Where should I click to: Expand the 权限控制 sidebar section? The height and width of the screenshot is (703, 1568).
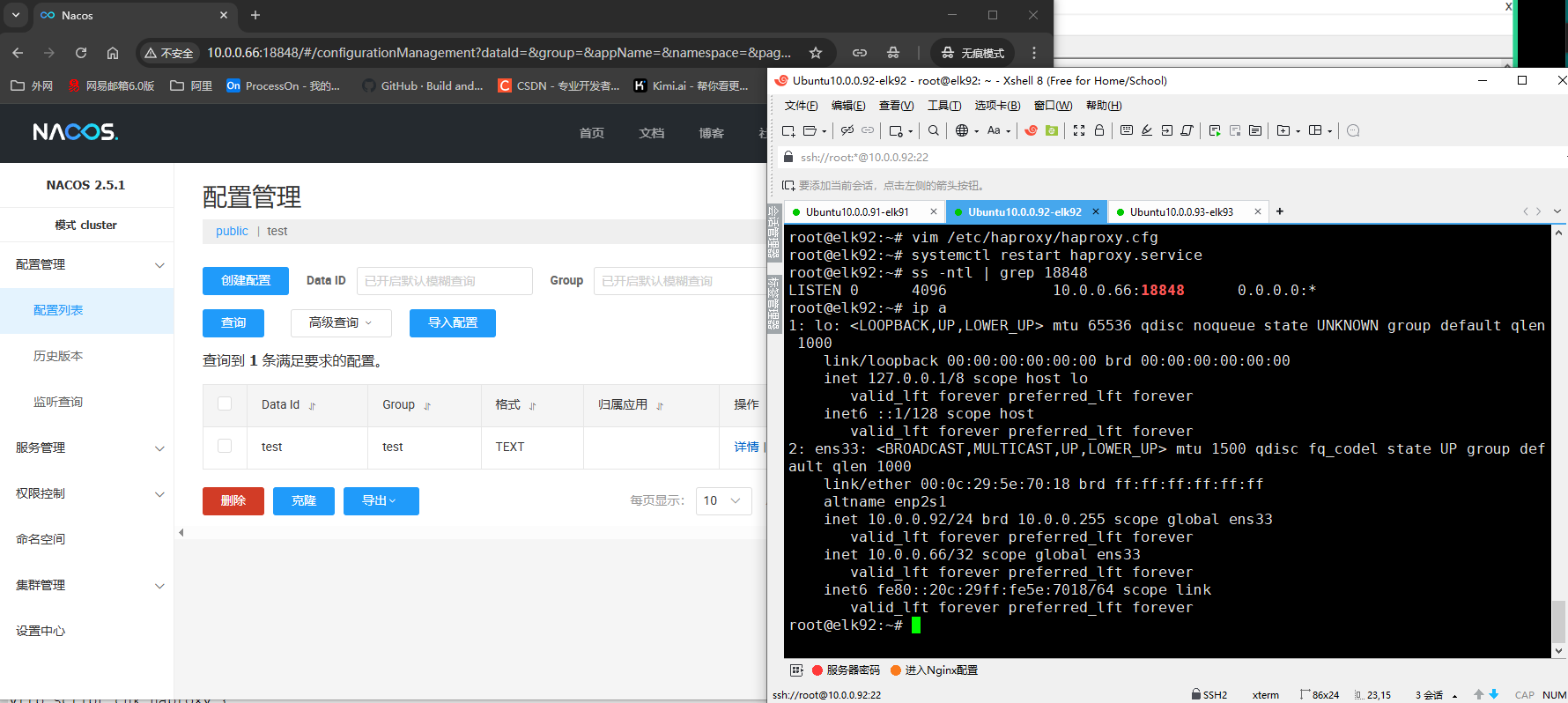pos(159,494)
